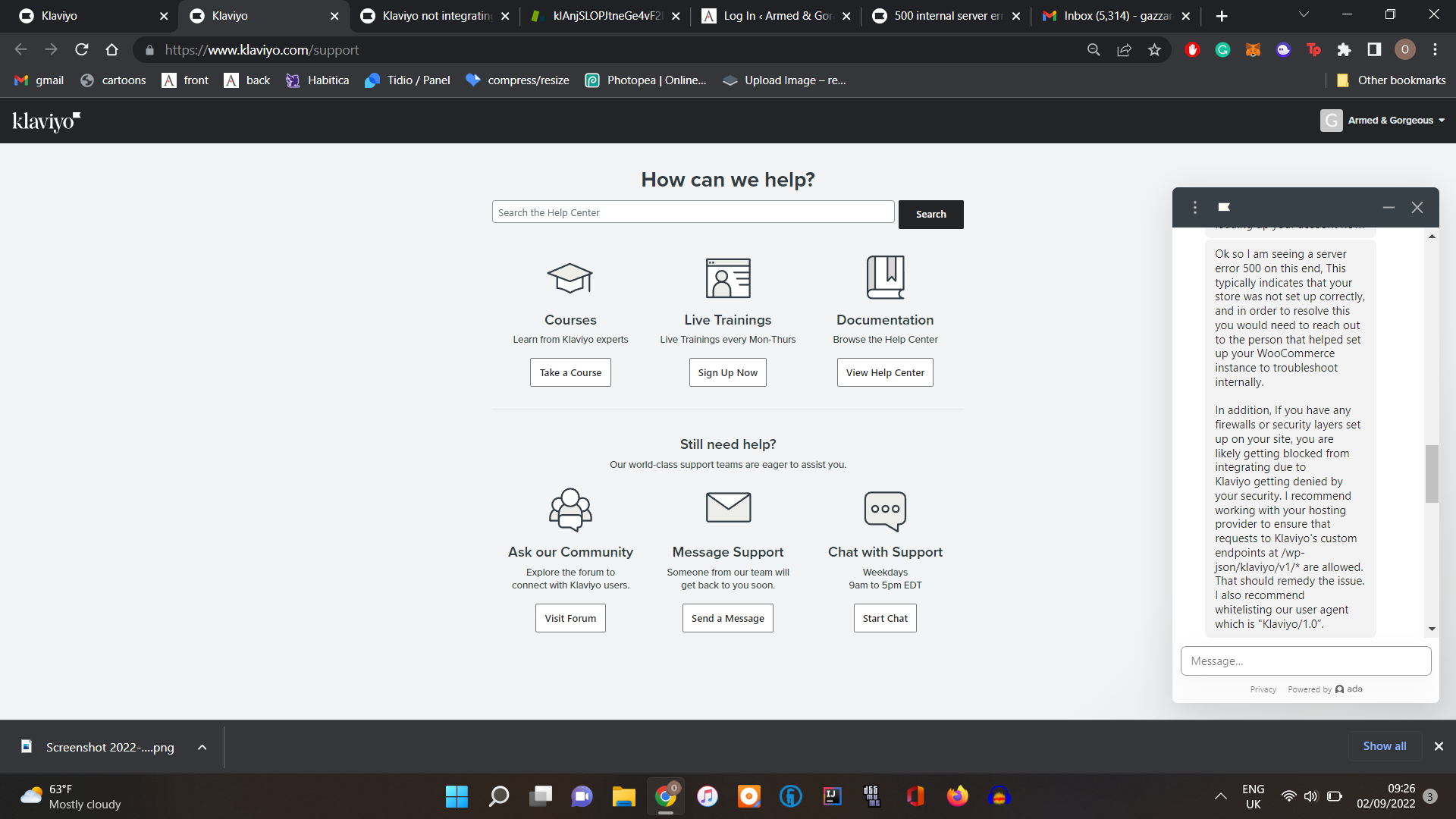Reload the page with browser refresh icon

click(x=82, y=49)
